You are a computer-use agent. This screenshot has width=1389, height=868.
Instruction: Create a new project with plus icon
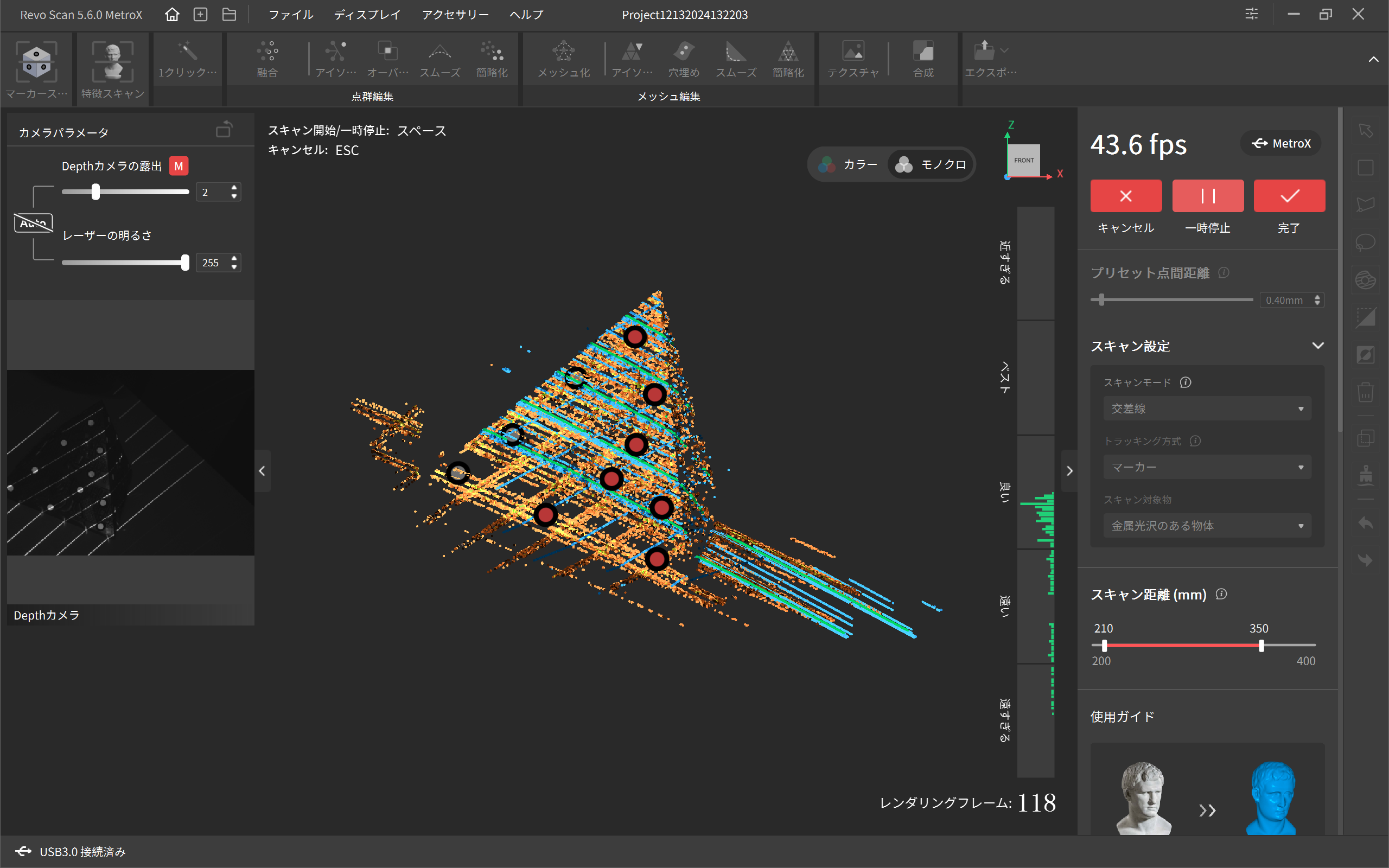[x=200, y=14]
